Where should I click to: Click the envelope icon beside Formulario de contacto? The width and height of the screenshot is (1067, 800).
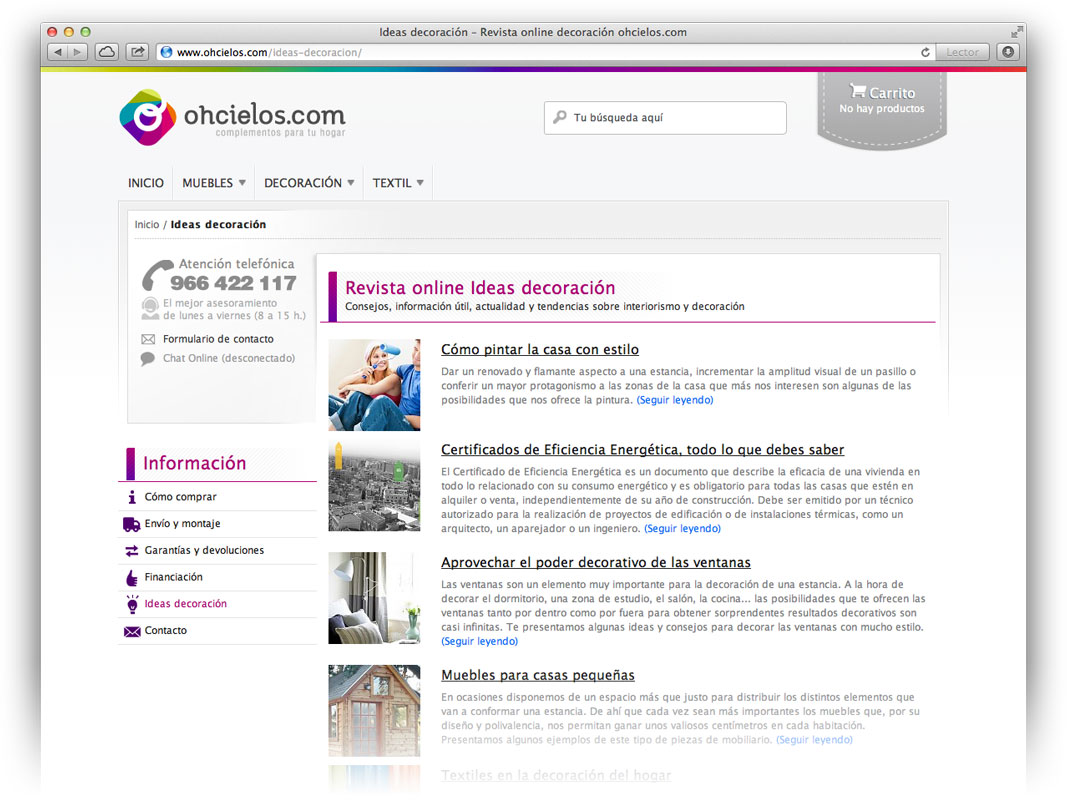coord(148,339)
